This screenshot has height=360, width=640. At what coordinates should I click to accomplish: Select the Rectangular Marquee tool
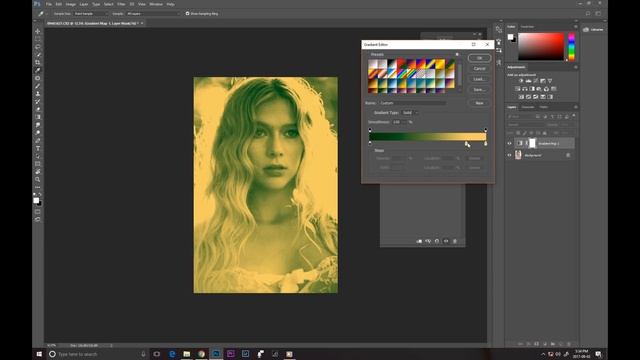(38, 39)
